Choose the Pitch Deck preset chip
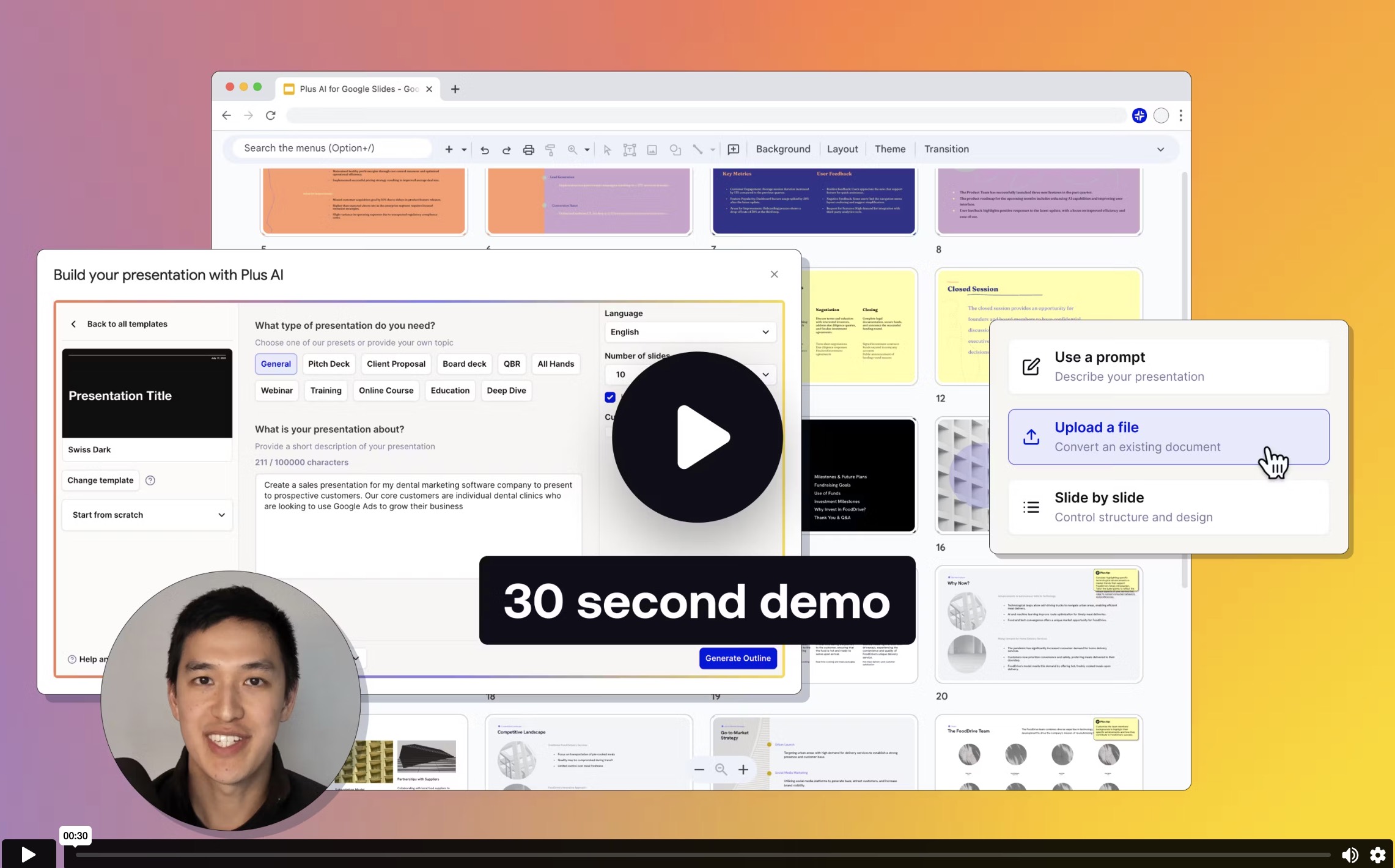The image size is (1395, 868). point(329,364)
